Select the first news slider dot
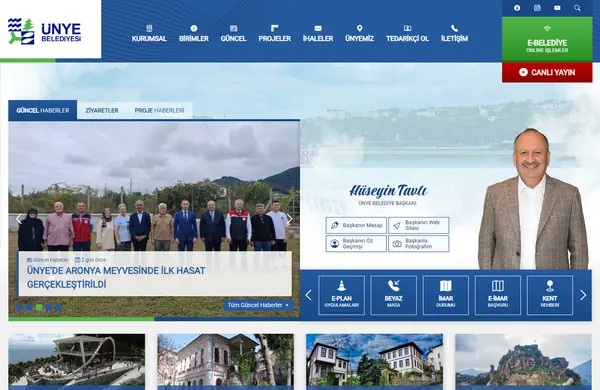Image resolution: width=600 pixels, height=390 pixels. (20, 307)
